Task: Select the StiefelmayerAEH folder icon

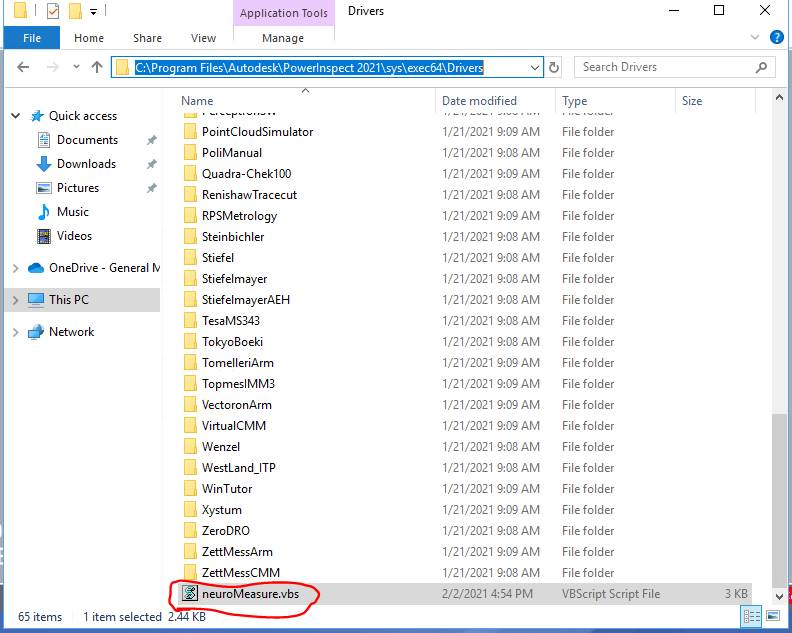Action: (x=190, y=300)
